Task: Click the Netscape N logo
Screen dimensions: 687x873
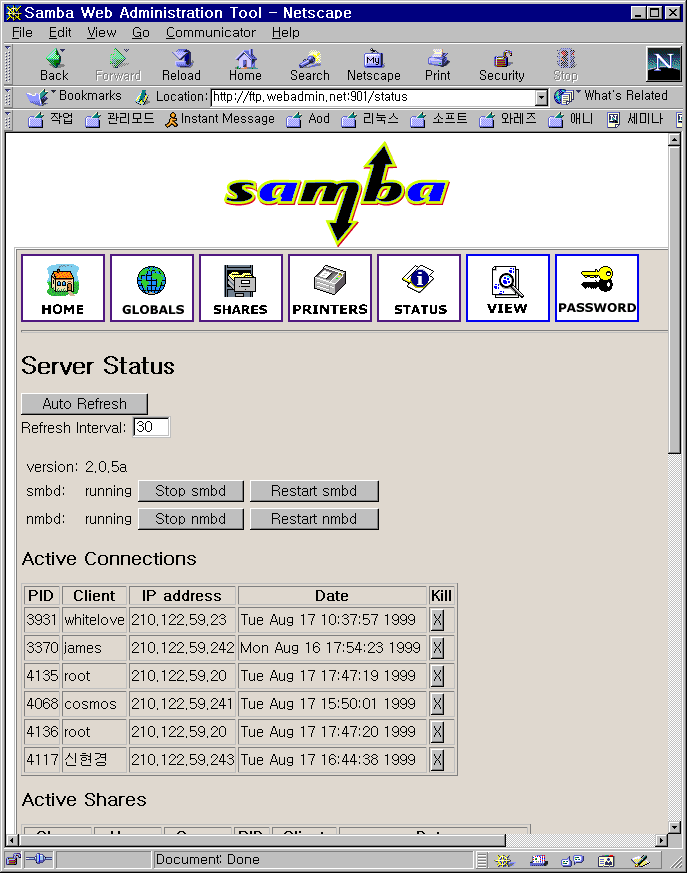Action: [664, 64]
